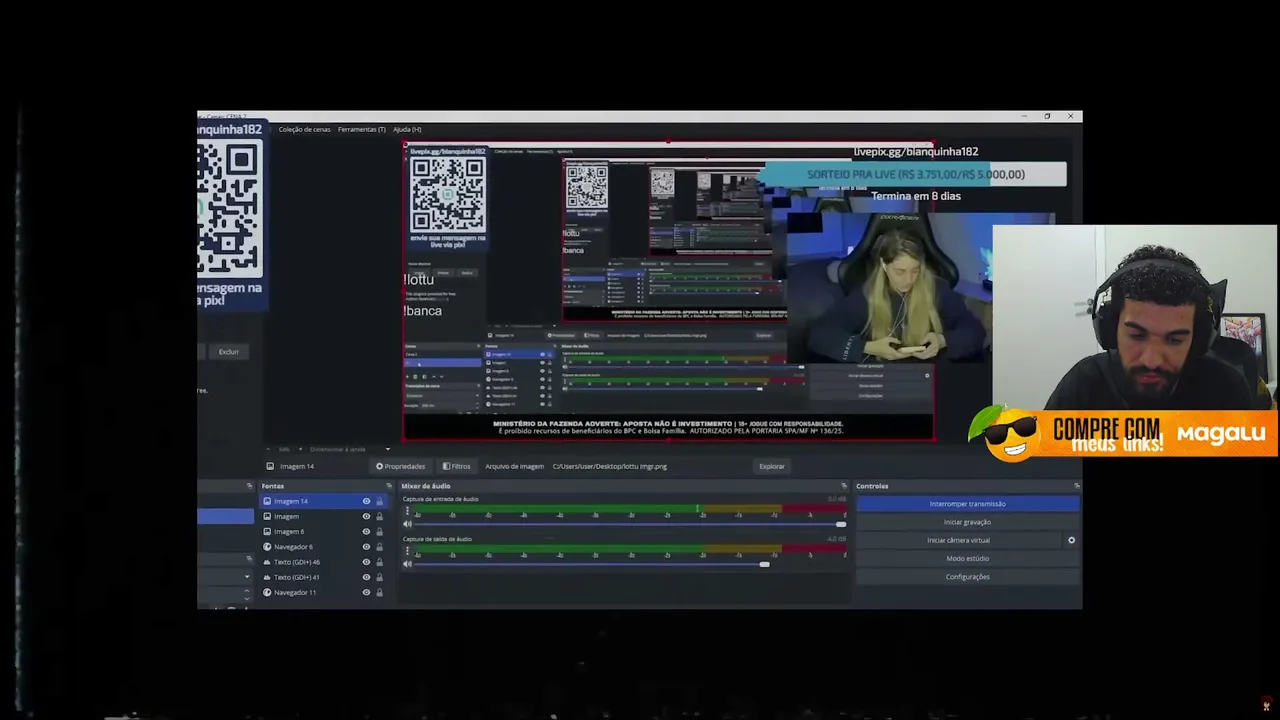
Task: Click the "Arquivo de imagem" label
Action: pyautogui.click(x=514, y=466)
